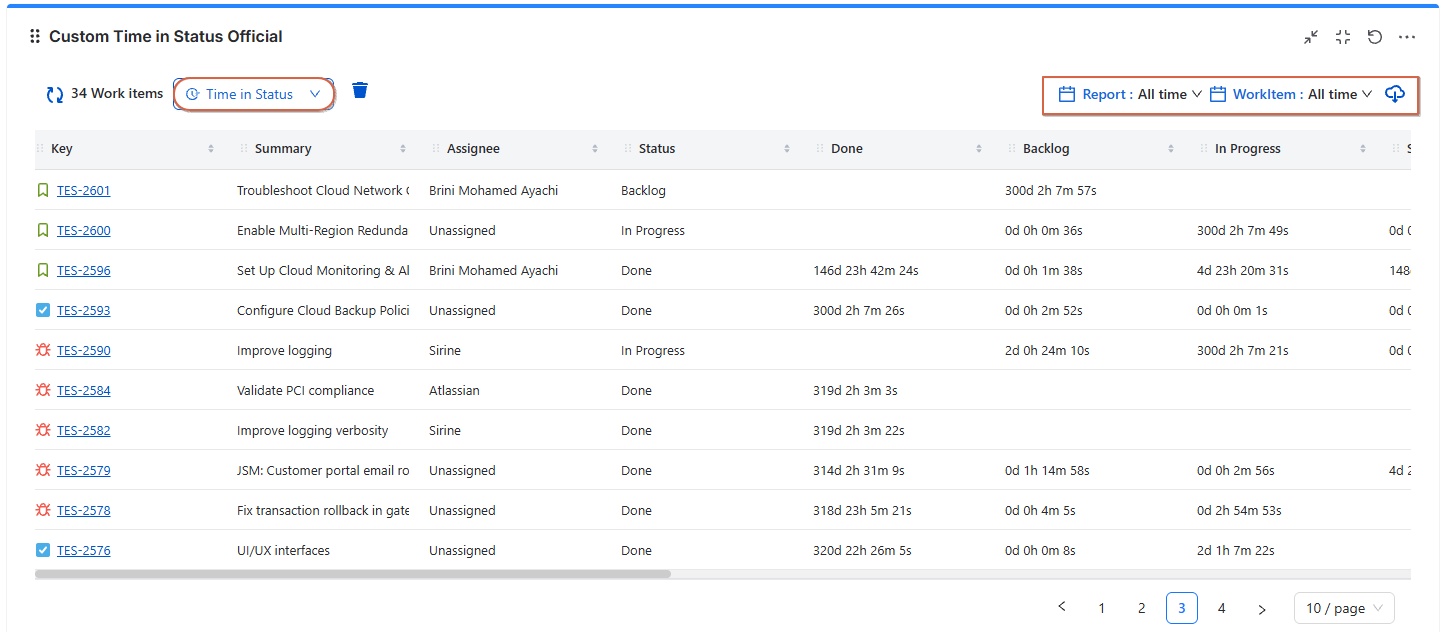Click the bug icon beside TES-2579
The height and width of the screenshot is (632, 1446).
(42, 470)
